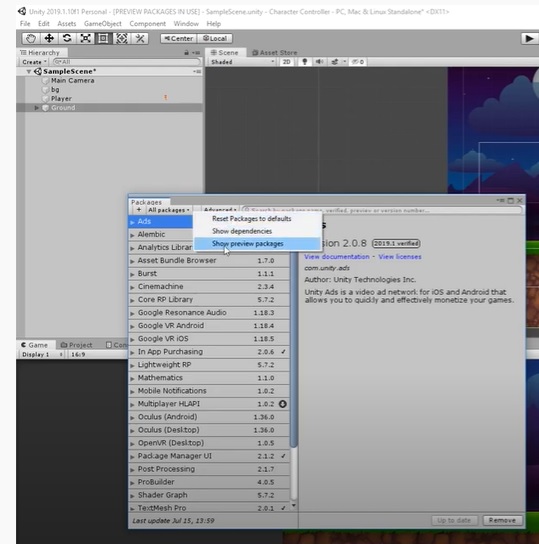Select the Scale tool
Viewport: 539px width, 544px height.
point(85,39)
